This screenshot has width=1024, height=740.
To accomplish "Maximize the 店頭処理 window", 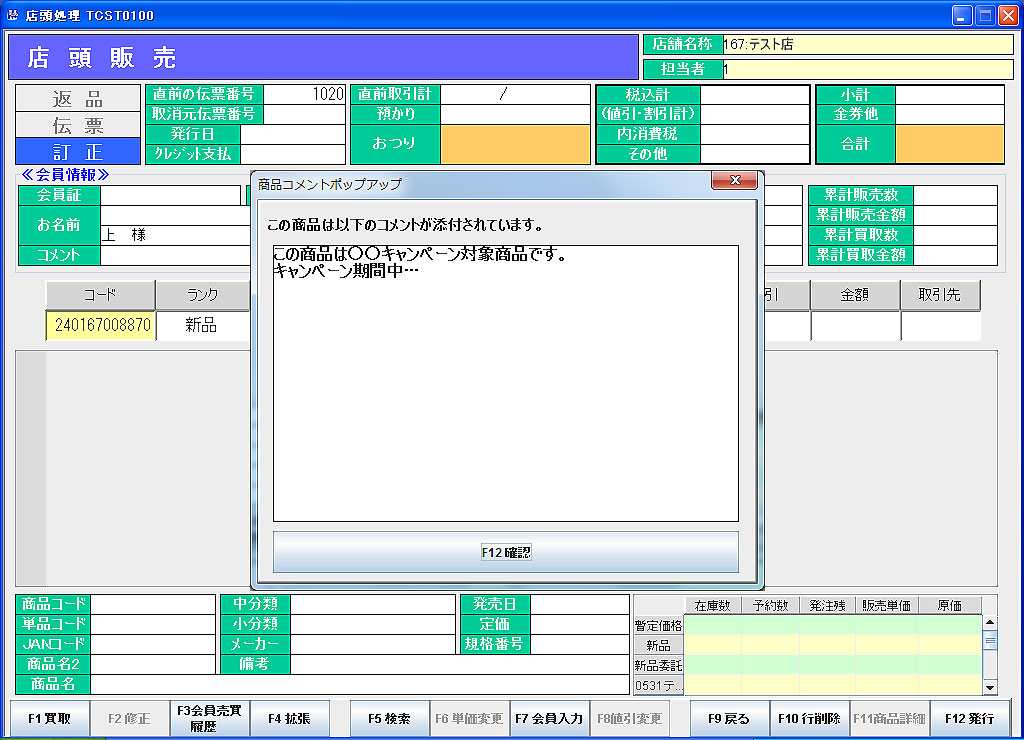I will pyautogui.click(x=985, y=15).
